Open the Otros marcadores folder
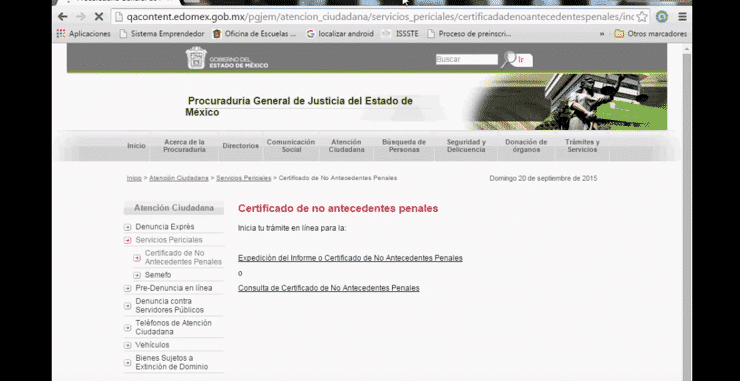The height and width of the screenshot is (381, 740). point(650,34)
